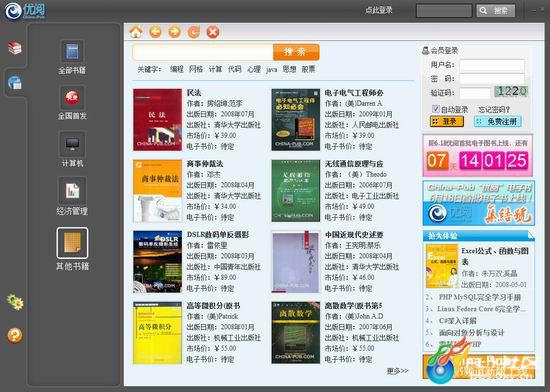Open the Excel book cover in 抢先体验
Image resolution: width=550 pixels, height=392 pixels.
(x=442, y=266)
